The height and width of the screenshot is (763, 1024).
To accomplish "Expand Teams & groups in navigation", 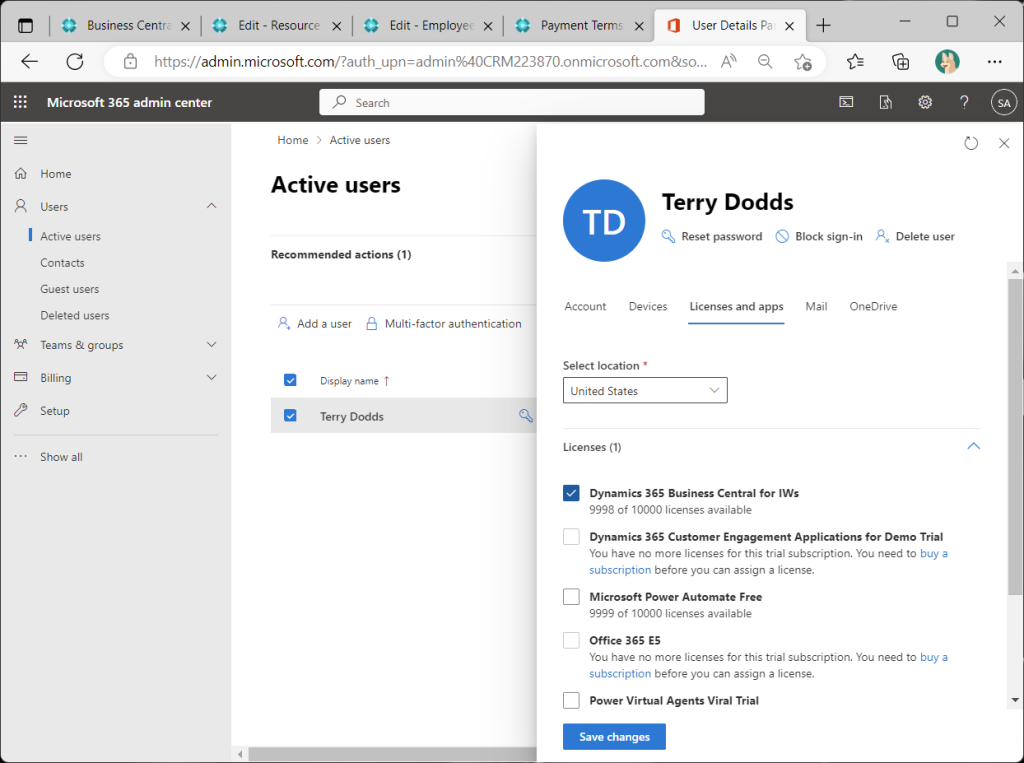I will [211, 344].
